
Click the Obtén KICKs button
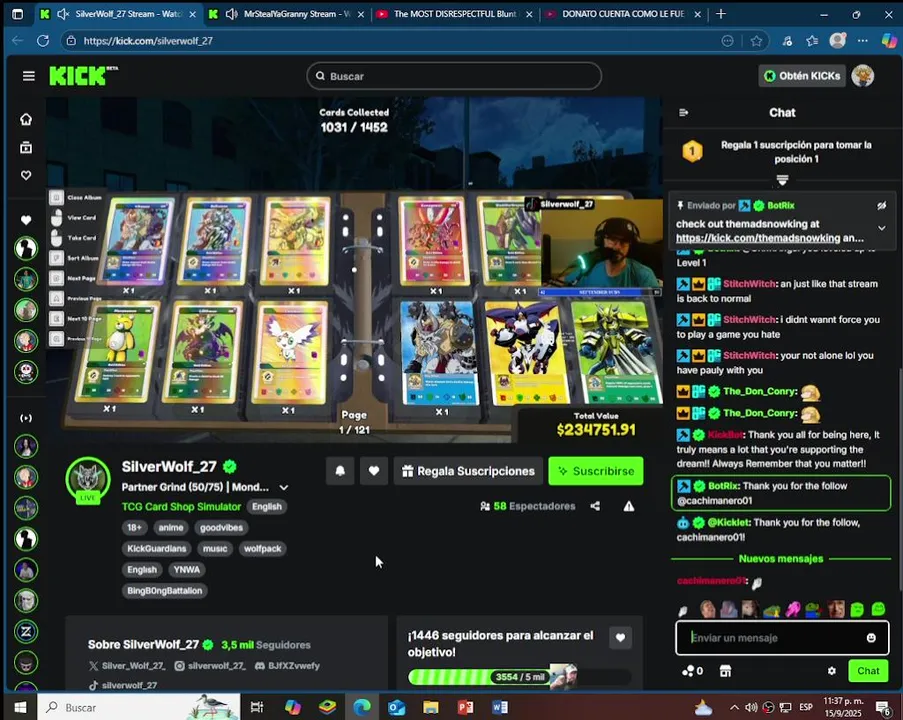coord(802,75)
